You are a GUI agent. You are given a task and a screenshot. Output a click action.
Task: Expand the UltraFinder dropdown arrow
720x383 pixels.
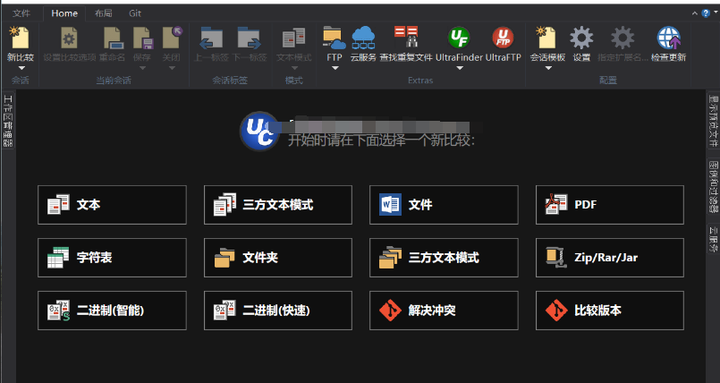click(x=459, y=68)
